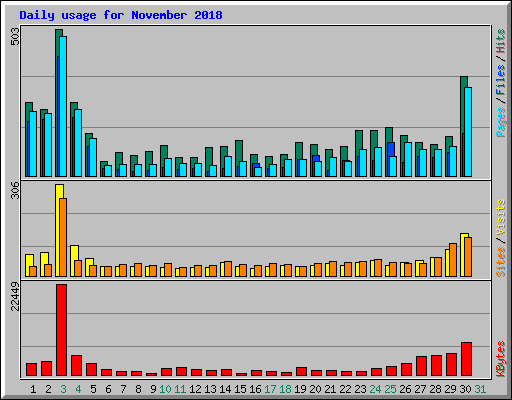Select the red KBytes bar for day 29
Image resolution: width=512 pixels, height=400 pixels.
(x=451, y=365)
